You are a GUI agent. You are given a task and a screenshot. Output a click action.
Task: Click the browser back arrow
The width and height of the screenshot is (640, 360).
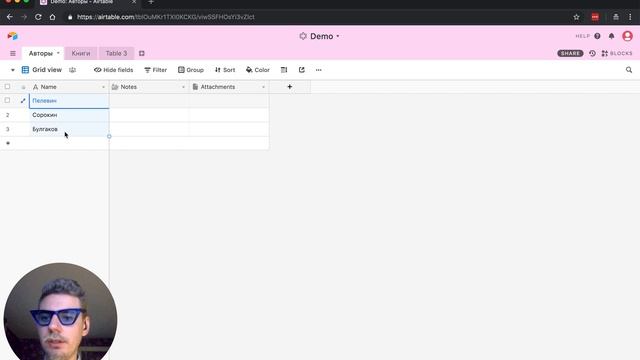point(9,17)
